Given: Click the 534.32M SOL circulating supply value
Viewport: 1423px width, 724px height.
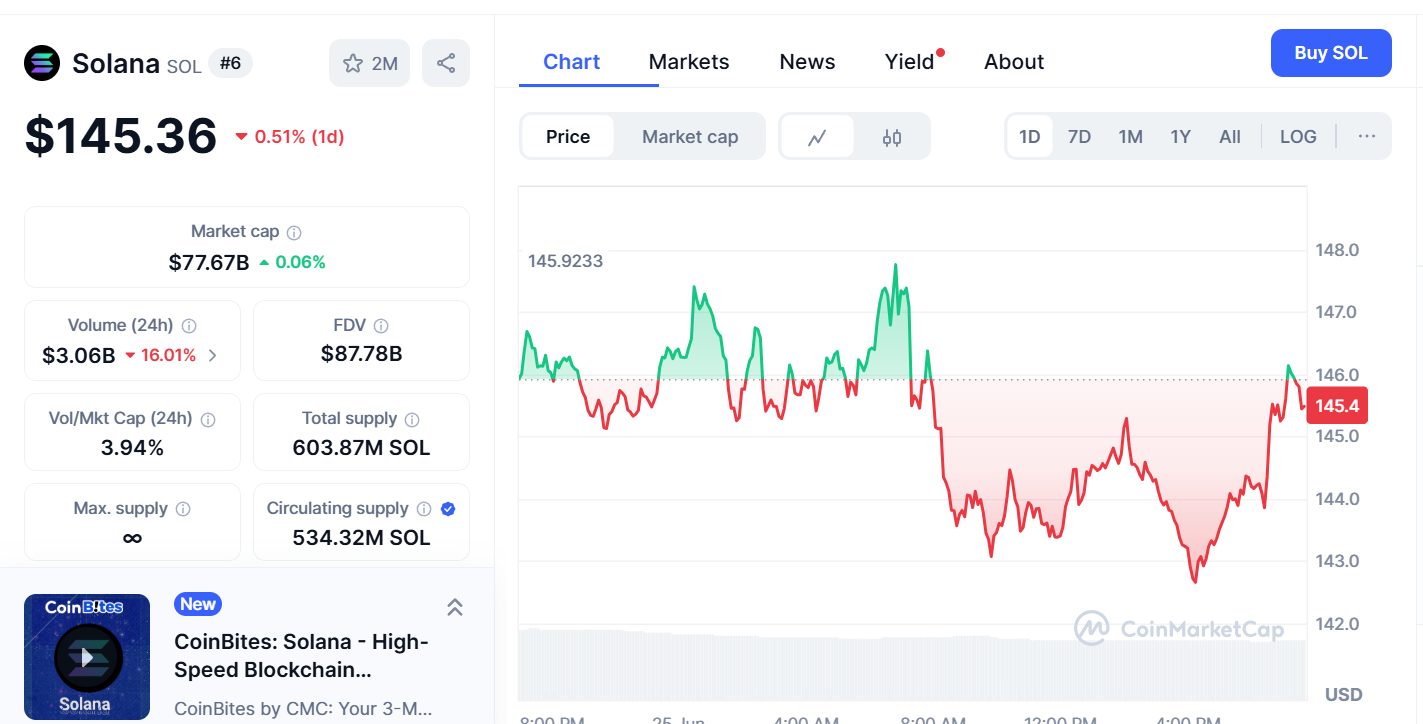Looking at the screenshot, I should [x=361, y=538].
